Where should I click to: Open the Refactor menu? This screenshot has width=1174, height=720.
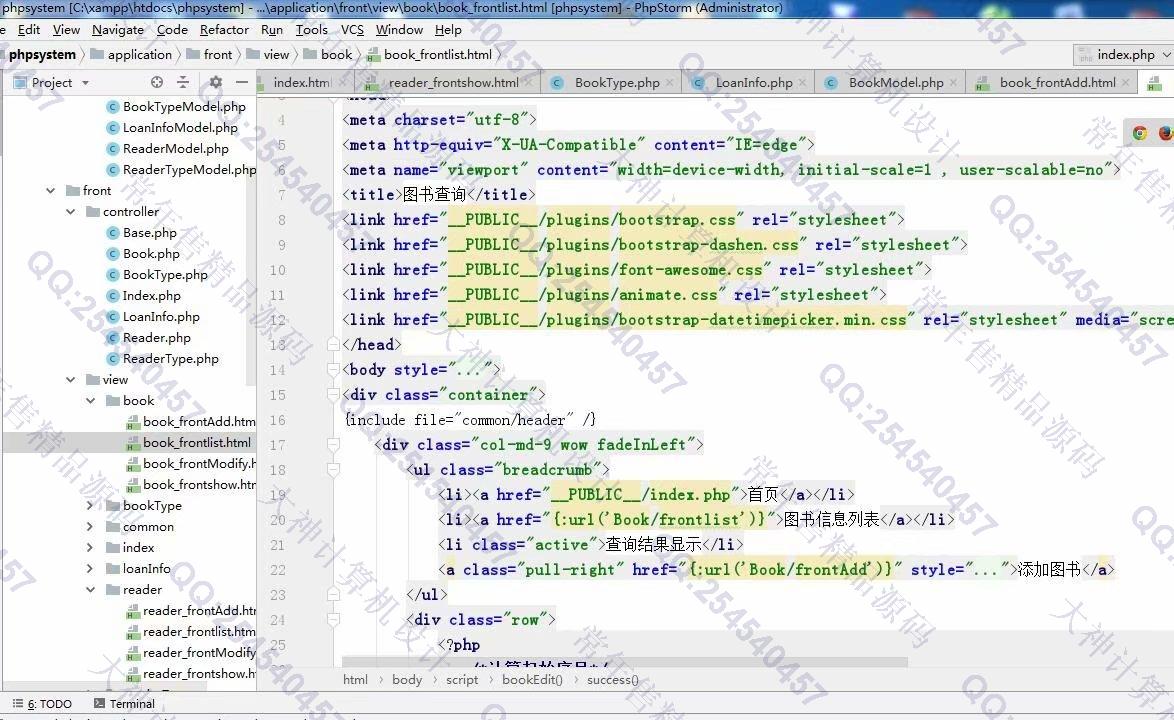click(224, 30)
